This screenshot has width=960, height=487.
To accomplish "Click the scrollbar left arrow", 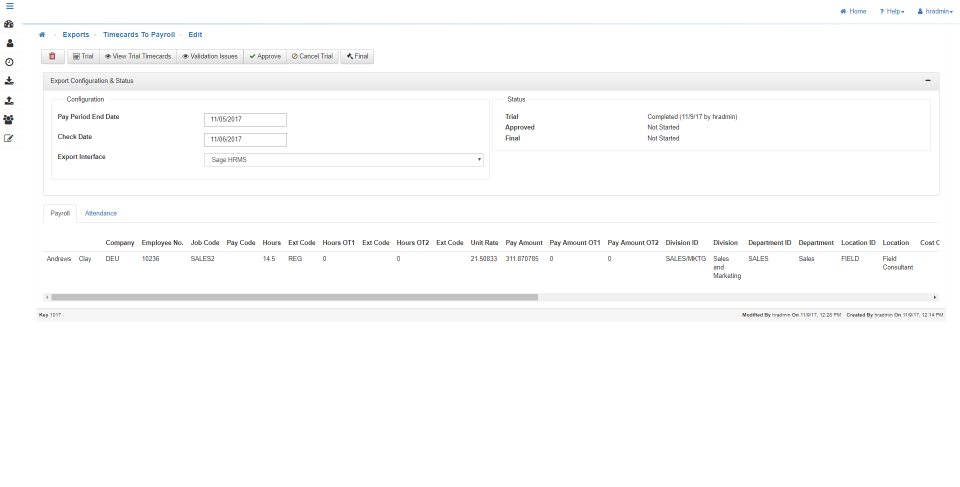I will tap(47, 297).
